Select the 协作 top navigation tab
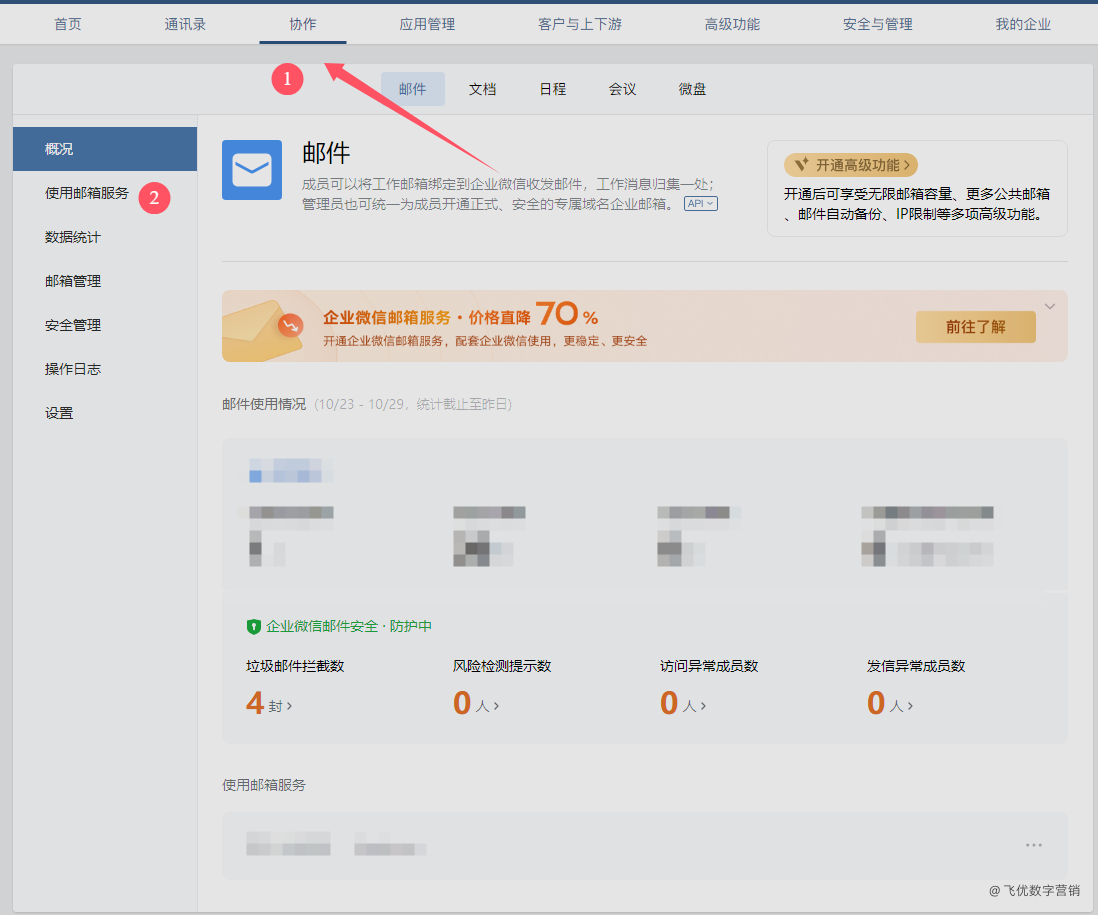 [303, 24]
